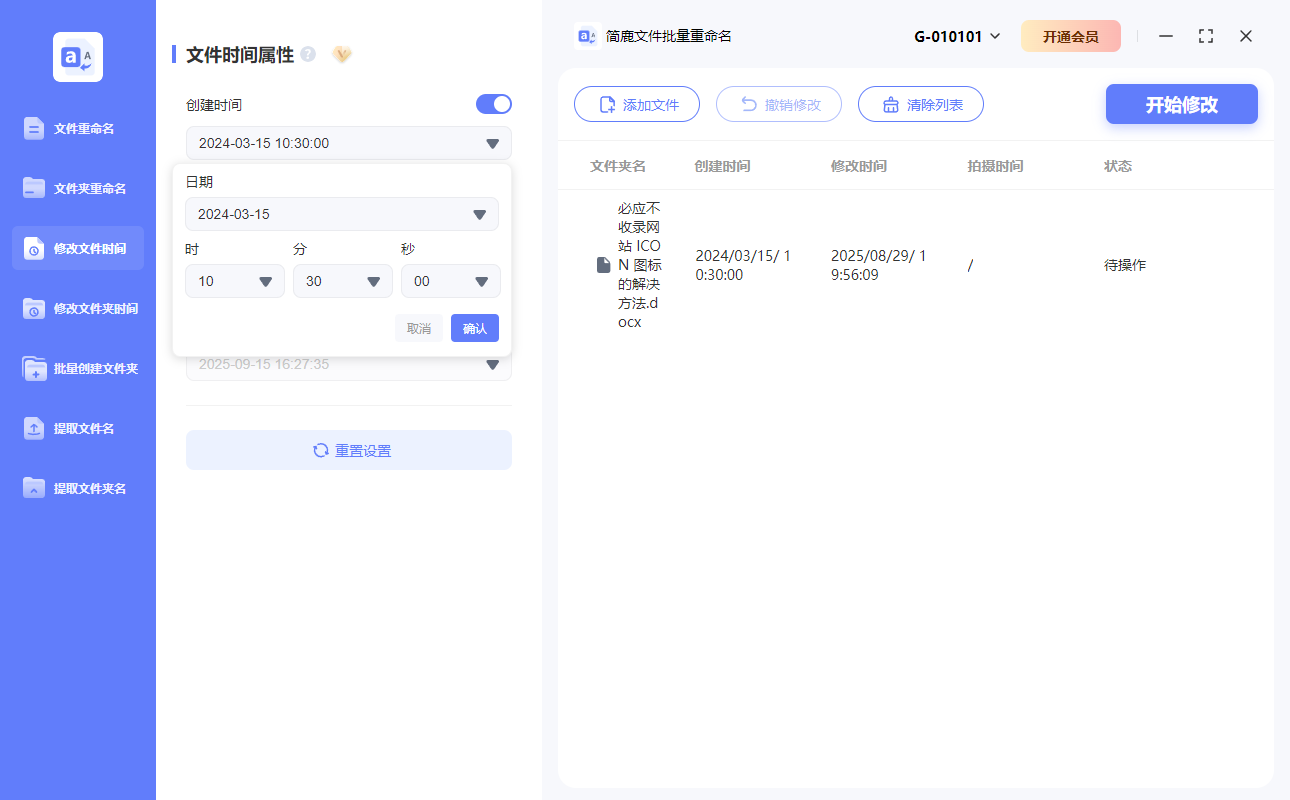Click the VIP crown icon next to the title

coord(341,55)
